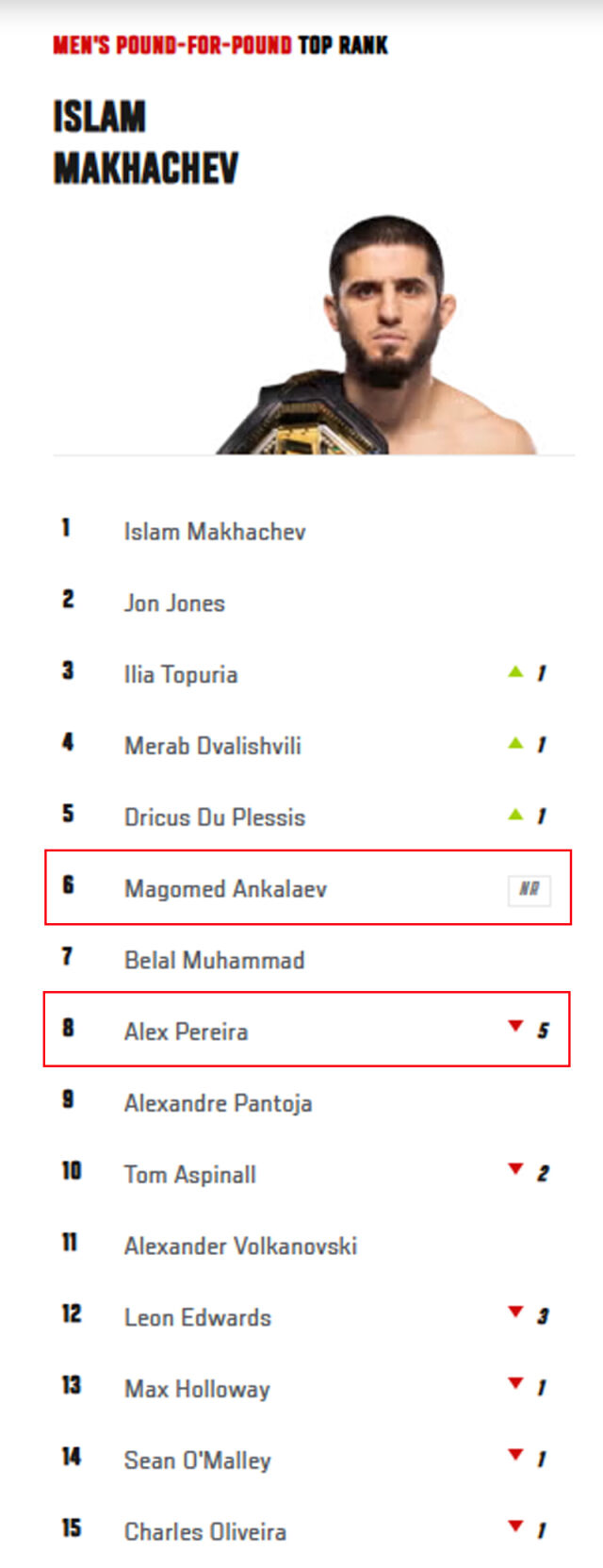
Task: Select Jon Jones in the rankings
Action: (x=174, y=603)
